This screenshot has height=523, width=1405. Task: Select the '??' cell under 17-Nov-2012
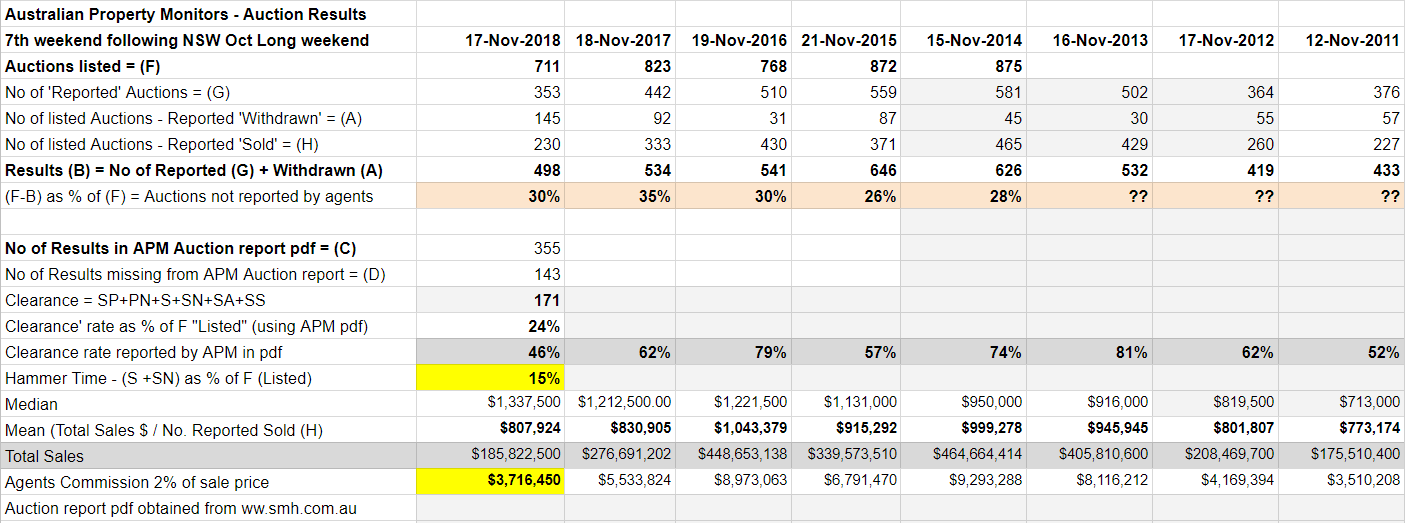1264,196
